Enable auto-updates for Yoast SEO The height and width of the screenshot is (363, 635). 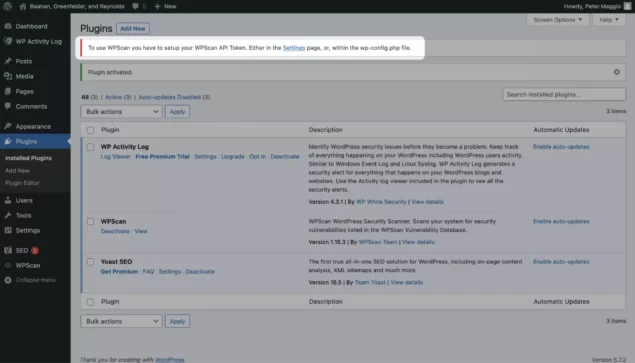(561, 262)
